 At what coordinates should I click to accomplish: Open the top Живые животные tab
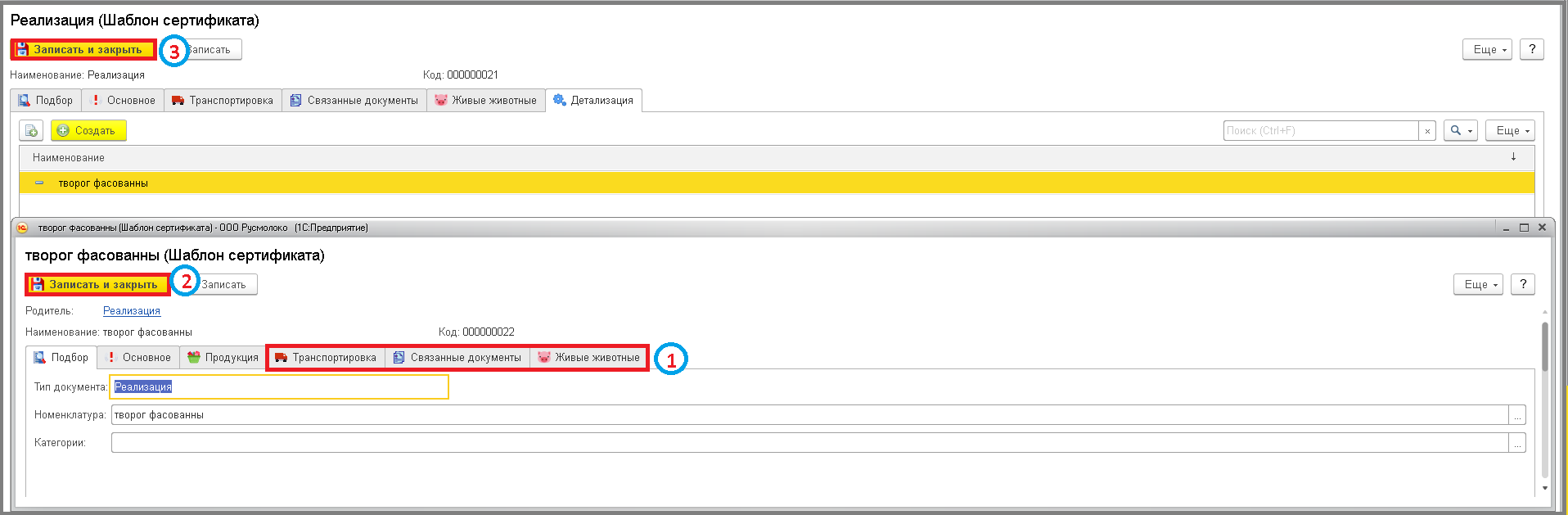click(x=485, y=101)
